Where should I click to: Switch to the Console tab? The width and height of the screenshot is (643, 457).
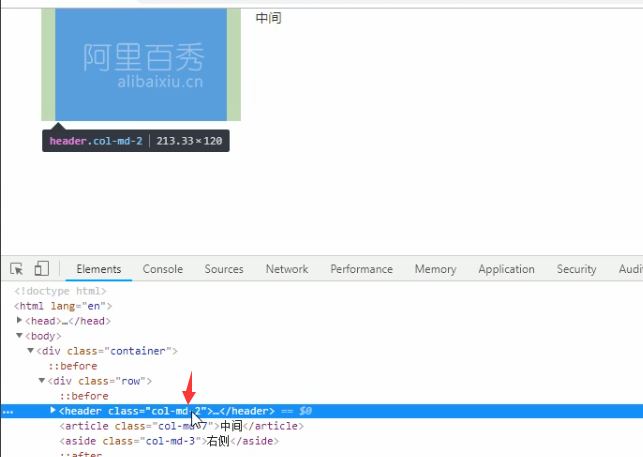[163, 269]
